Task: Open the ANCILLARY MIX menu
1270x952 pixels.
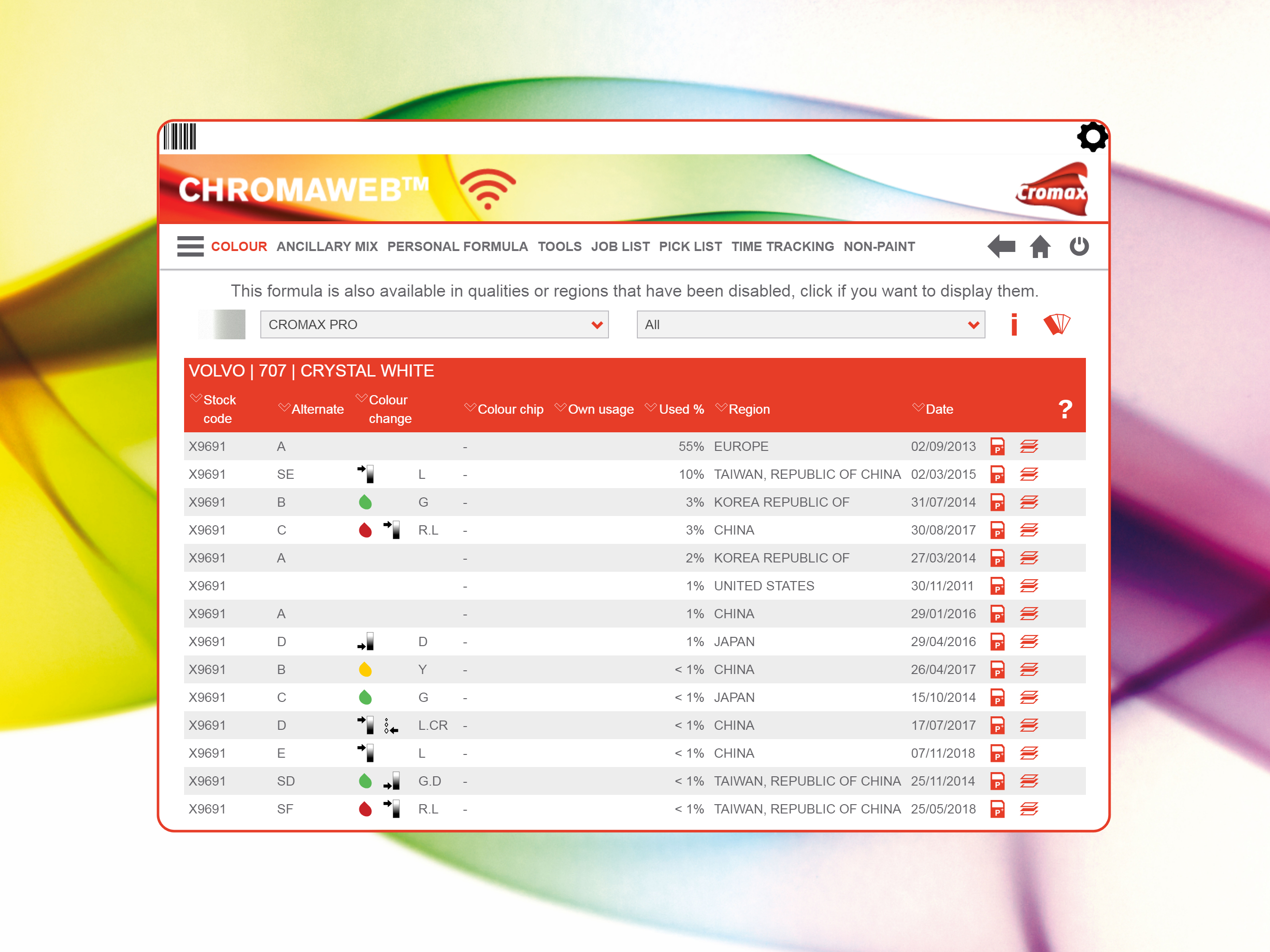Action: point(327,246)
